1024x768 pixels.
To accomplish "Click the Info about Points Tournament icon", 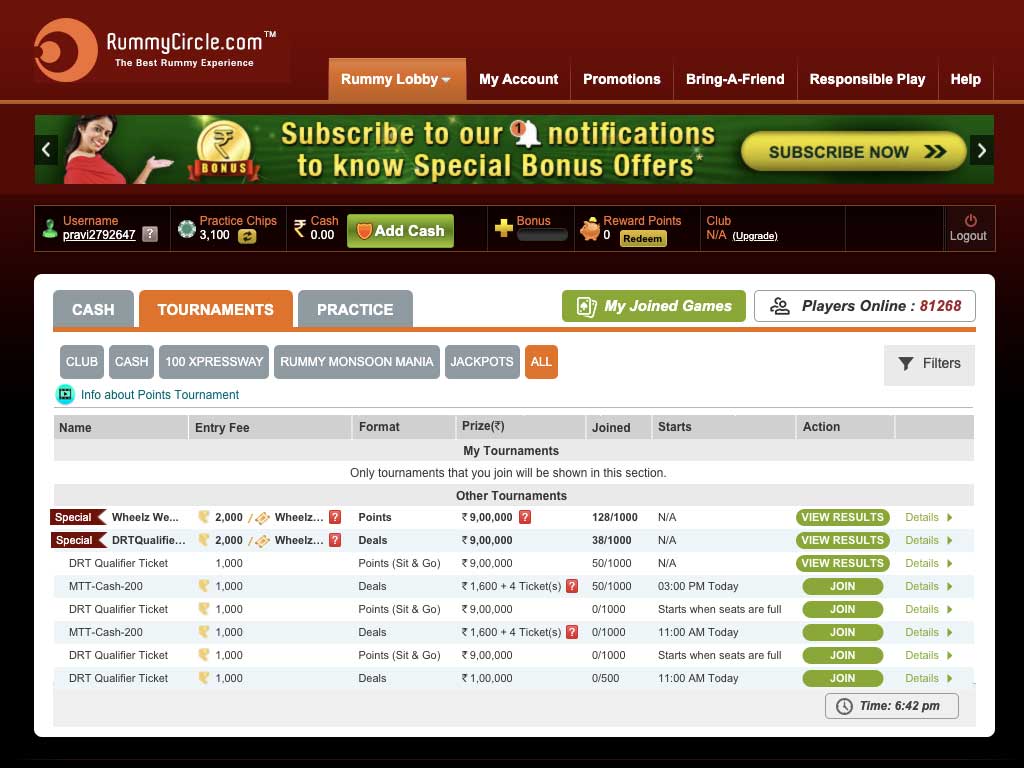I will click(x=65, y=394).
